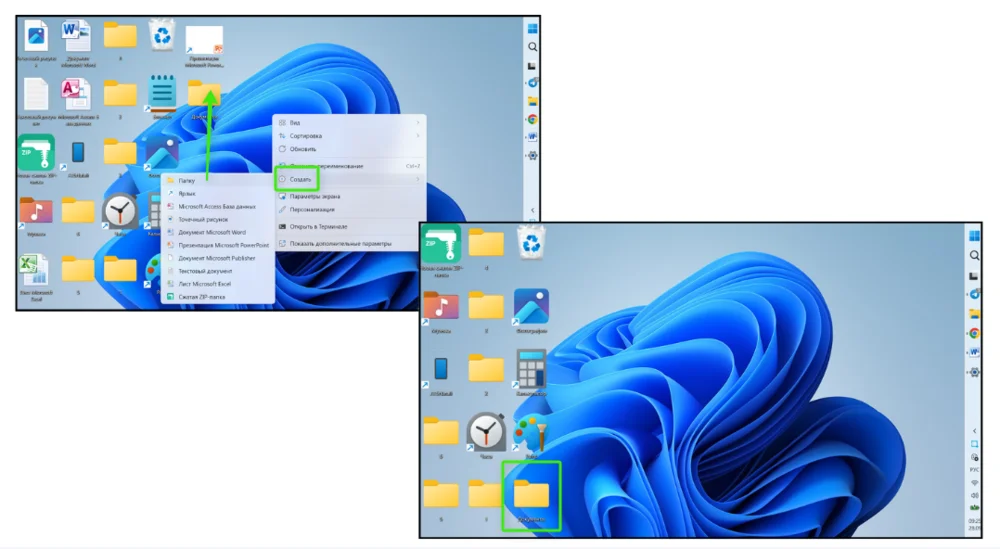The image size is (1000, 549).
Task: Select the blank text document on first desktop
Action: tap(36, 94)
